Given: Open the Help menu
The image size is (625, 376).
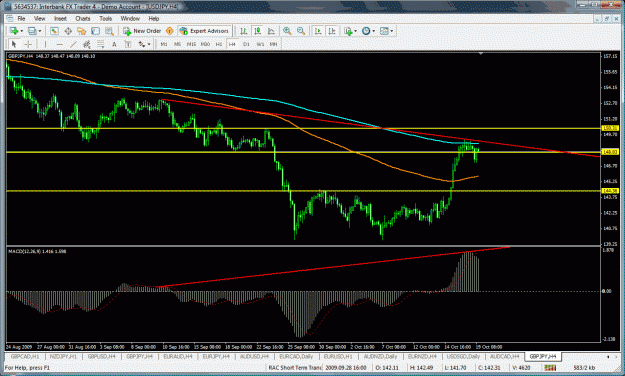Looking at the screenshot, I should tap(154, 18).
